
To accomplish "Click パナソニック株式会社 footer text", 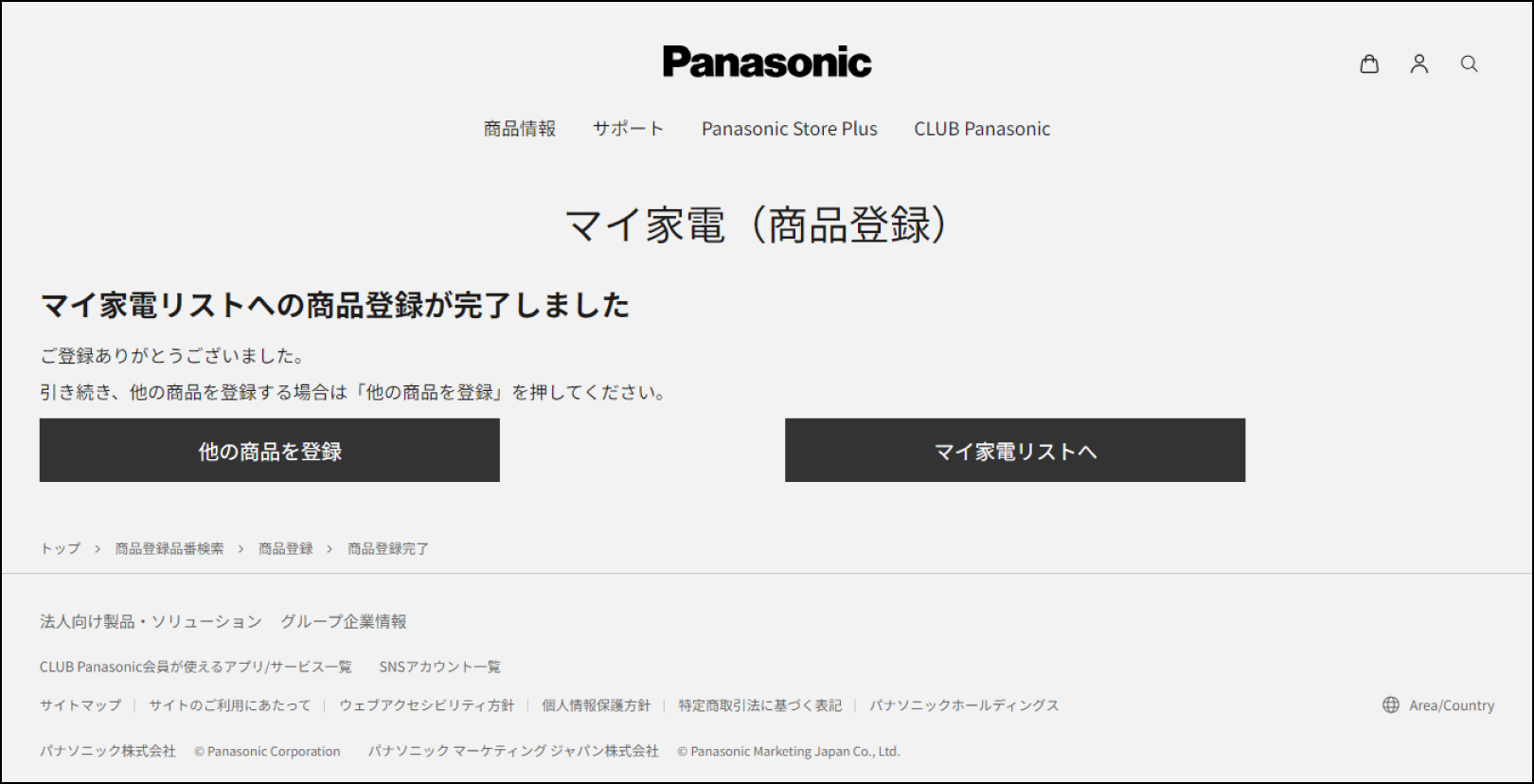I will click(108, 751).
